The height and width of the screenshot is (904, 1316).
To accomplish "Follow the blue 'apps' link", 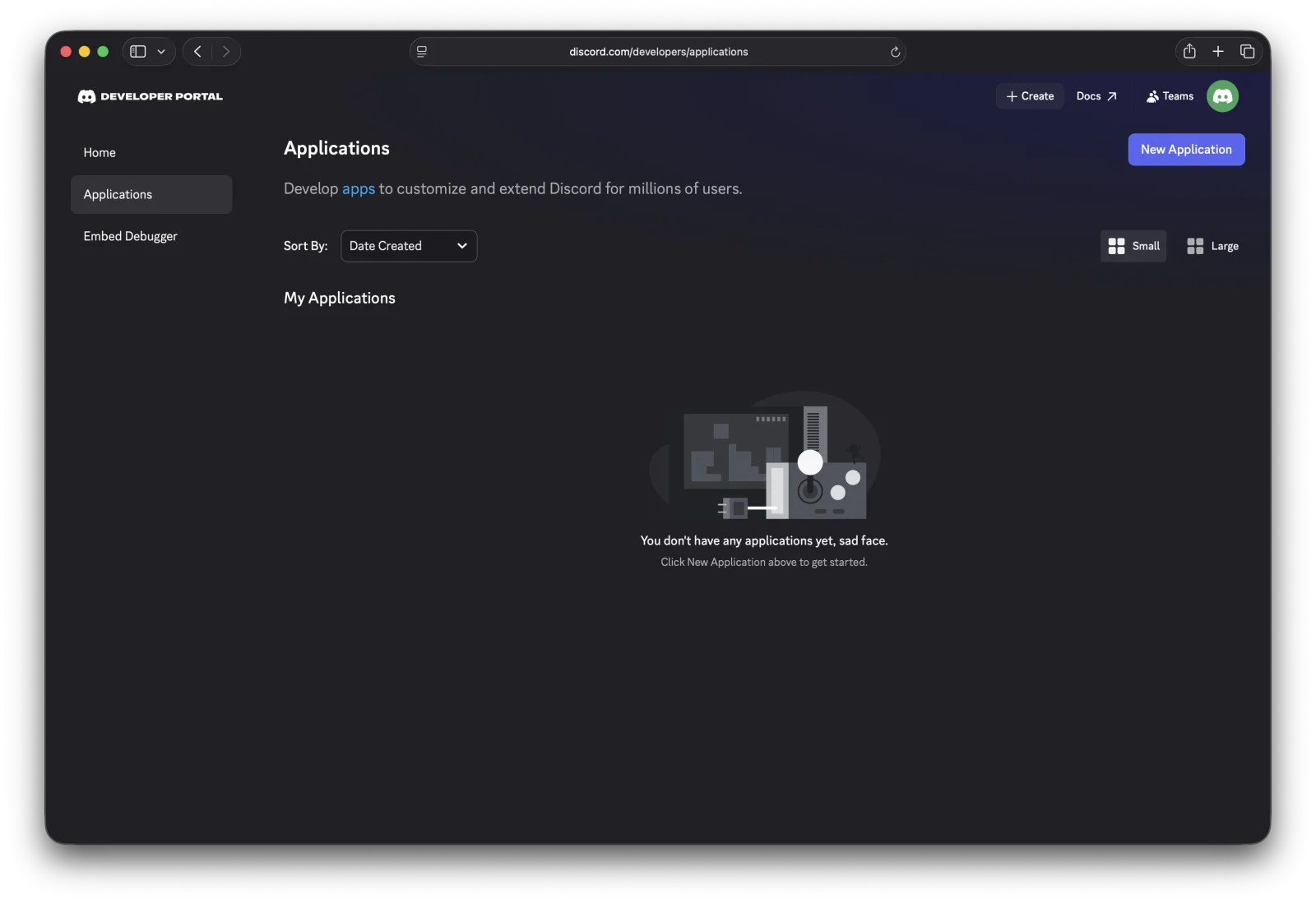I will [359, 188].
